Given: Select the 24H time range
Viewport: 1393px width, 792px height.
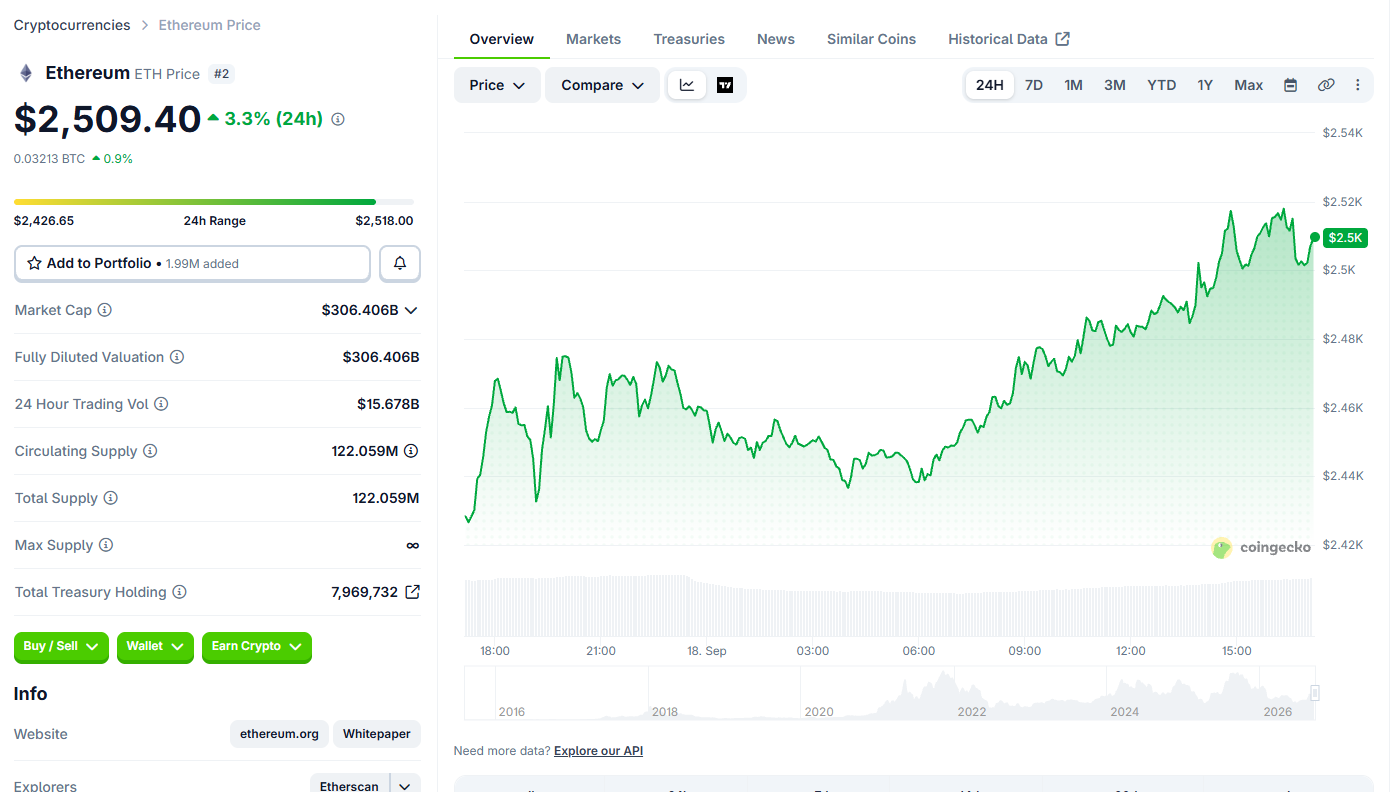Looking at the screenshot, I should [x=990, y=85].
